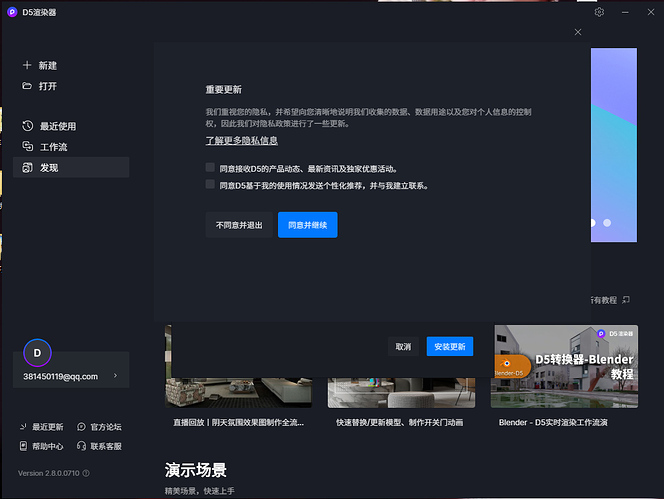The height and width of the screenshot is (499, 664).
Task: Click the plus icon beside 新建
Action: tap(27, 65)
